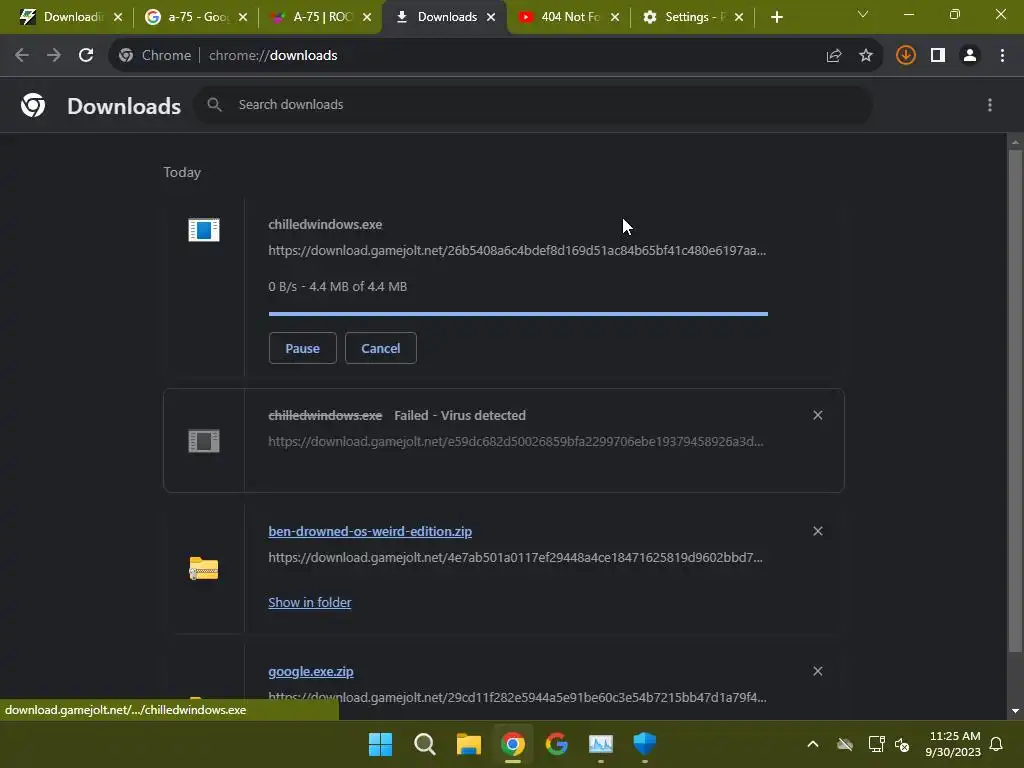Remove ben-drowned-os-weird-edition.zip from list
This screenshot has width=1024, height=768.
point(818,531)
